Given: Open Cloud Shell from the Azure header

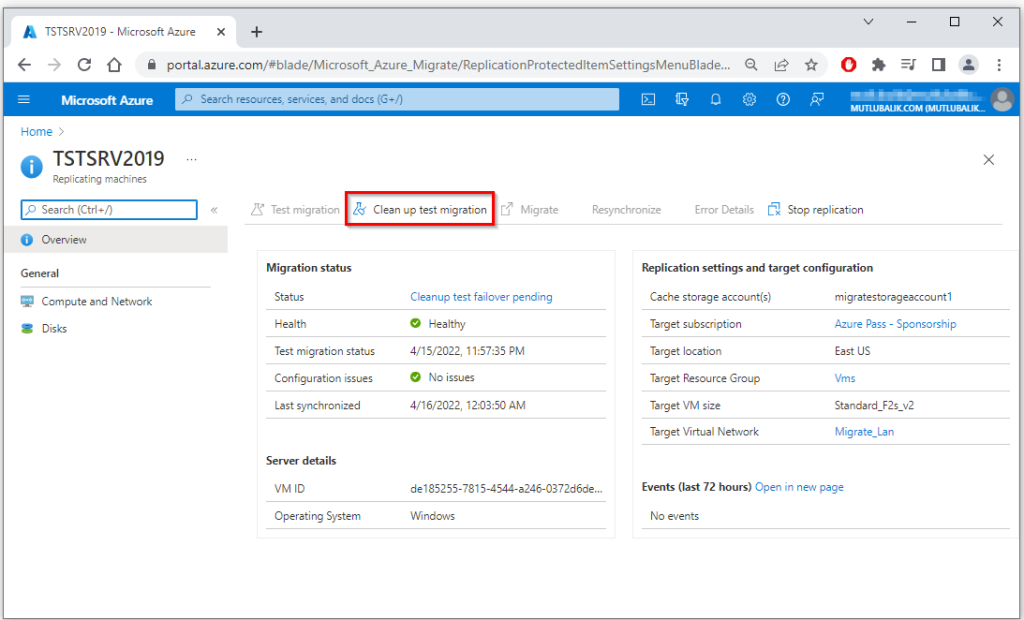Looking at the screenshot, I should click(648, 99).
